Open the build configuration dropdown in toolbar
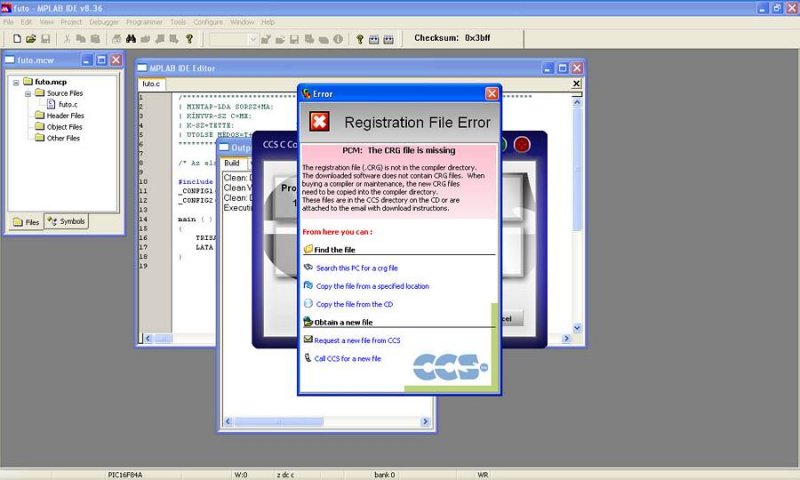 tap(253, 39)
